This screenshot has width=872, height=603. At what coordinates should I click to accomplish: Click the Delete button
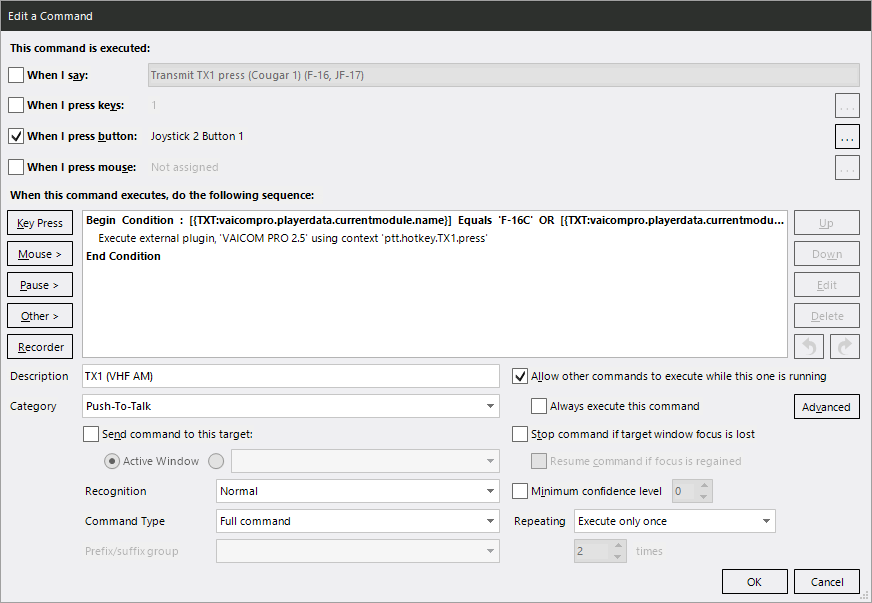click(827, 317)
